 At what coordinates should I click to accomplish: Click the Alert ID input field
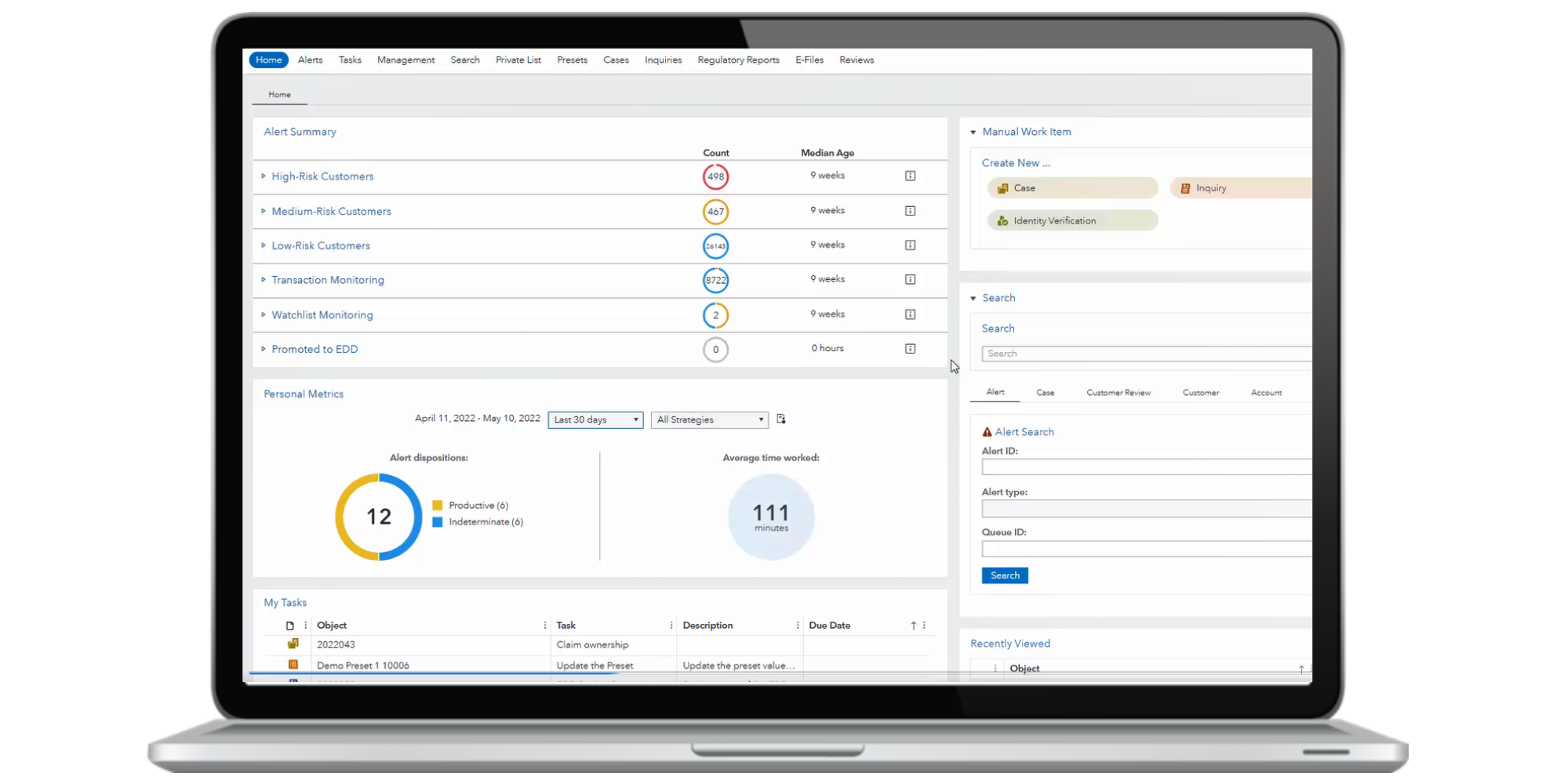pos(1145,467)
